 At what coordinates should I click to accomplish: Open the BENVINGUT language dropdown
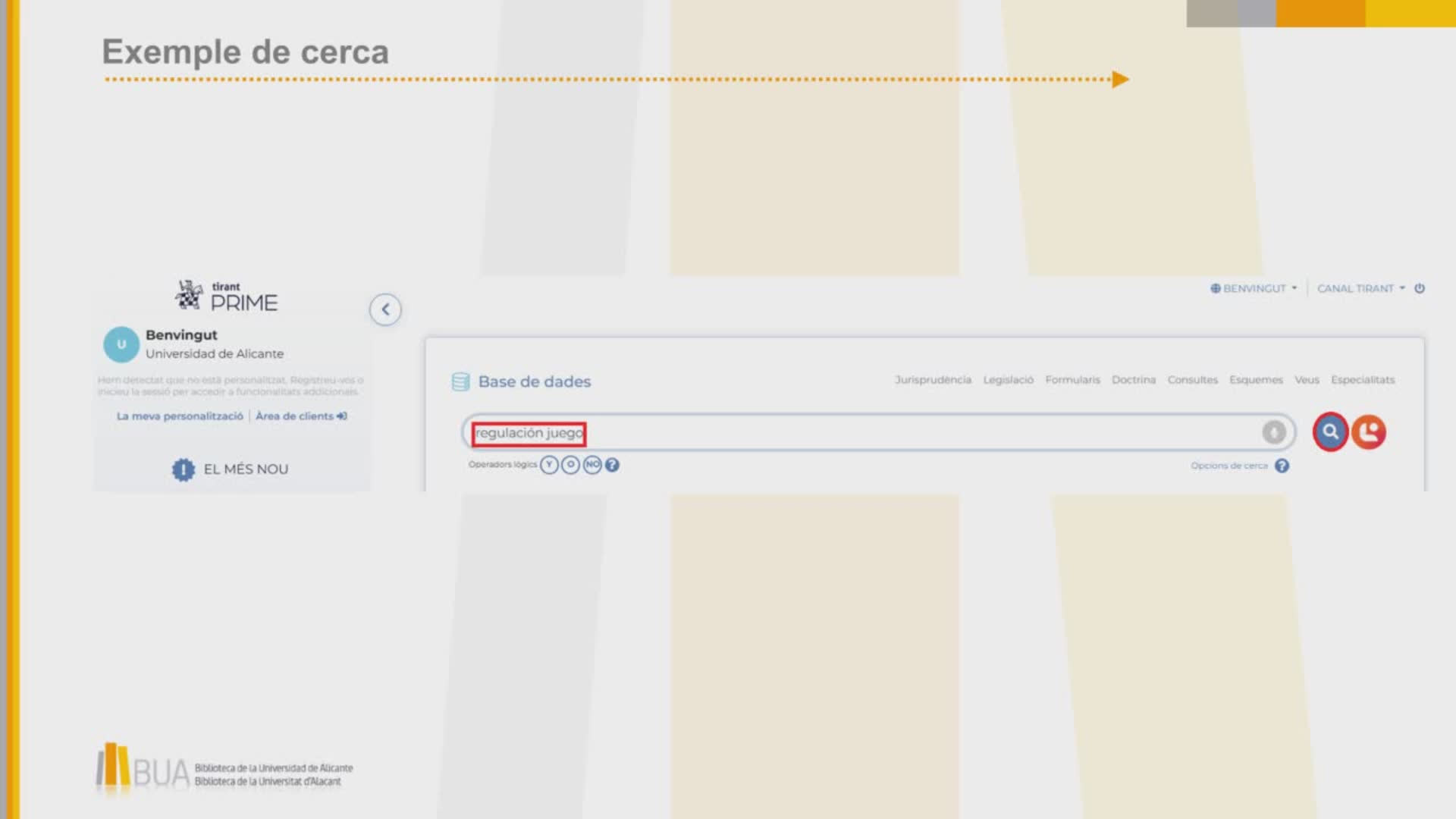coord(1254,288)
